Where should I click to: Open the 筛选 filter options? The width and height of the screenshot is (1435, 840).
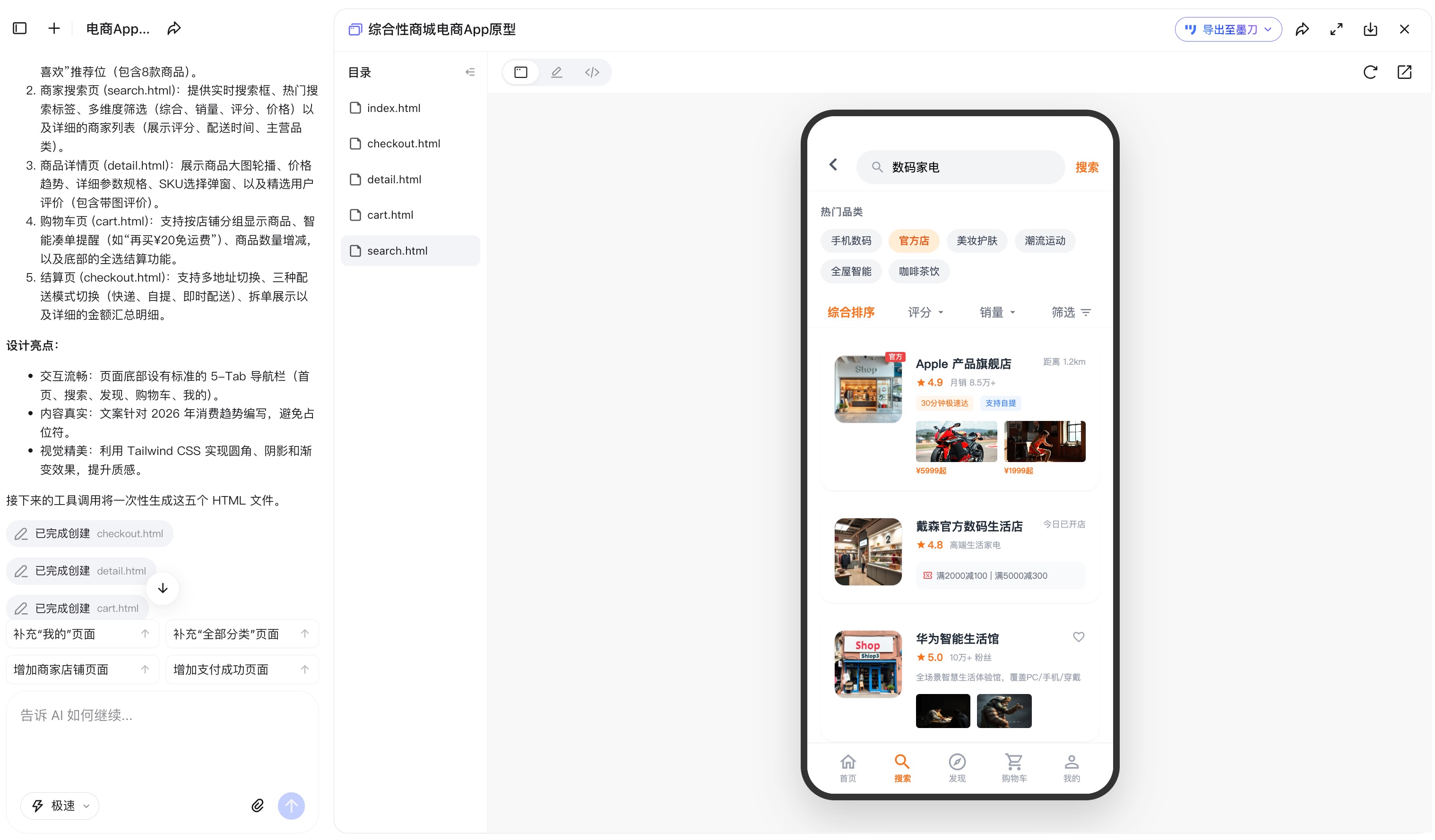pyautogui.click(x=1071, y=312)
